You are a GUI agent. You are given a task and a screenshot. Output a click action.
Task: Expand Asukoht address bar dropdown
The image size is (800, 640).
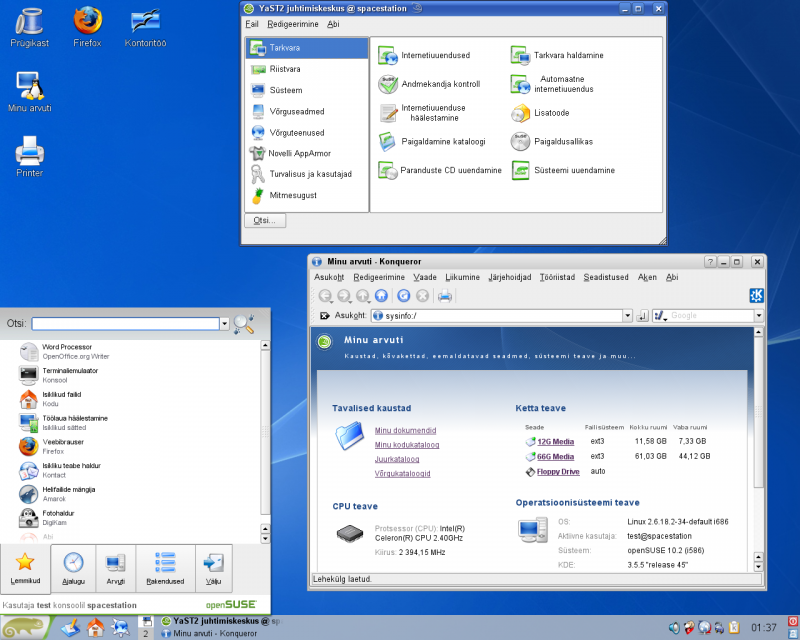coord(628,316)
